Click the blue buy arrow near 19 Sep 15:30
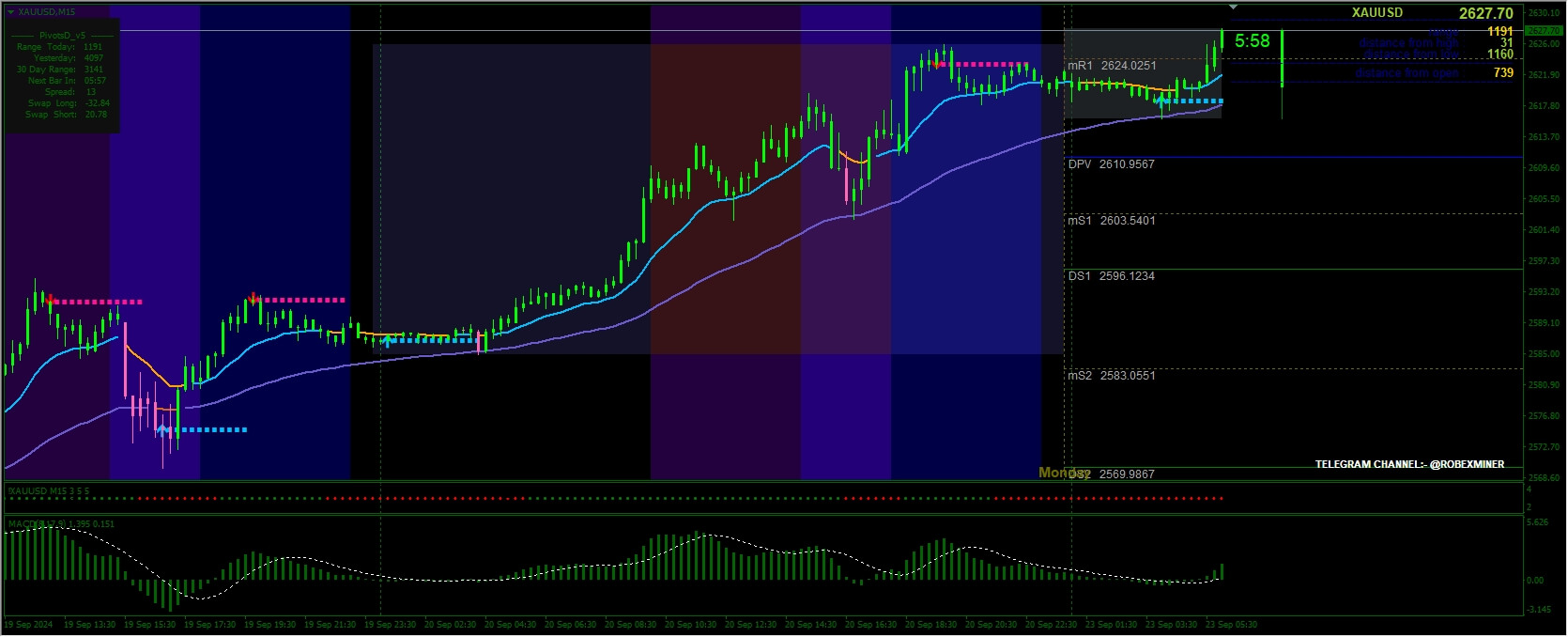 coord(163,429)
